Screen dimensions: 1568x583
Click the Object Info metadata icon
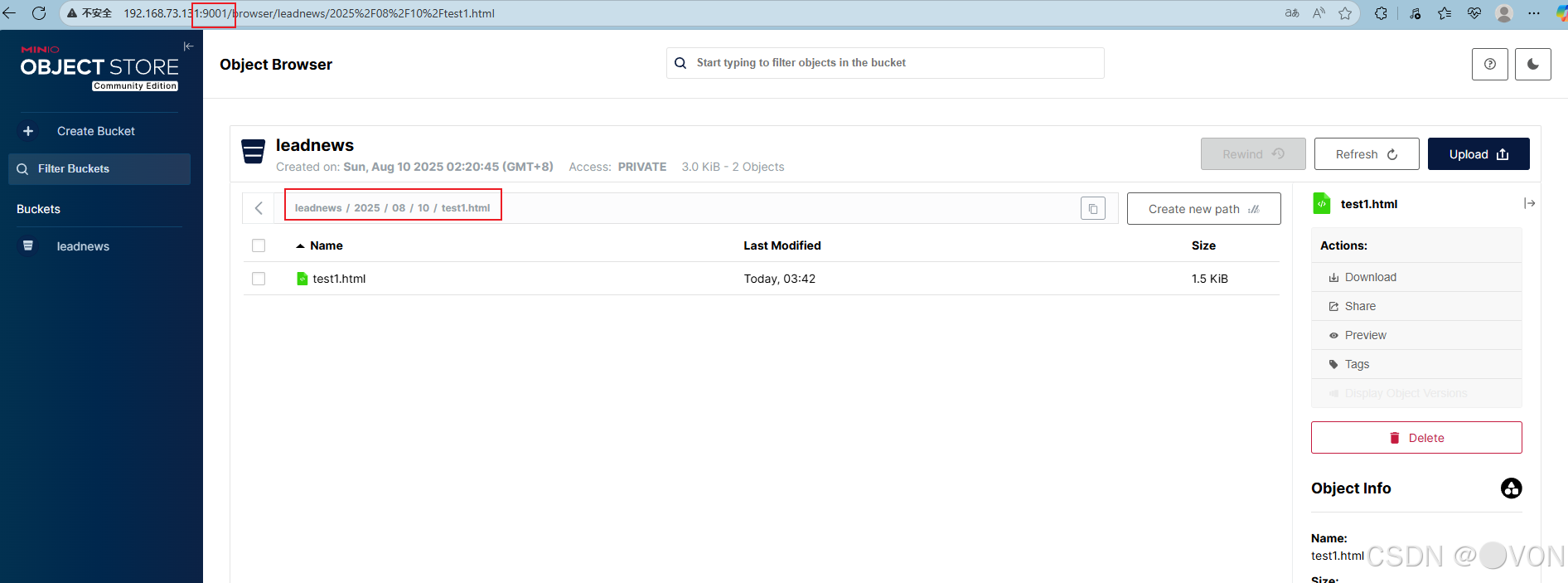click(x=1512, y=488)
